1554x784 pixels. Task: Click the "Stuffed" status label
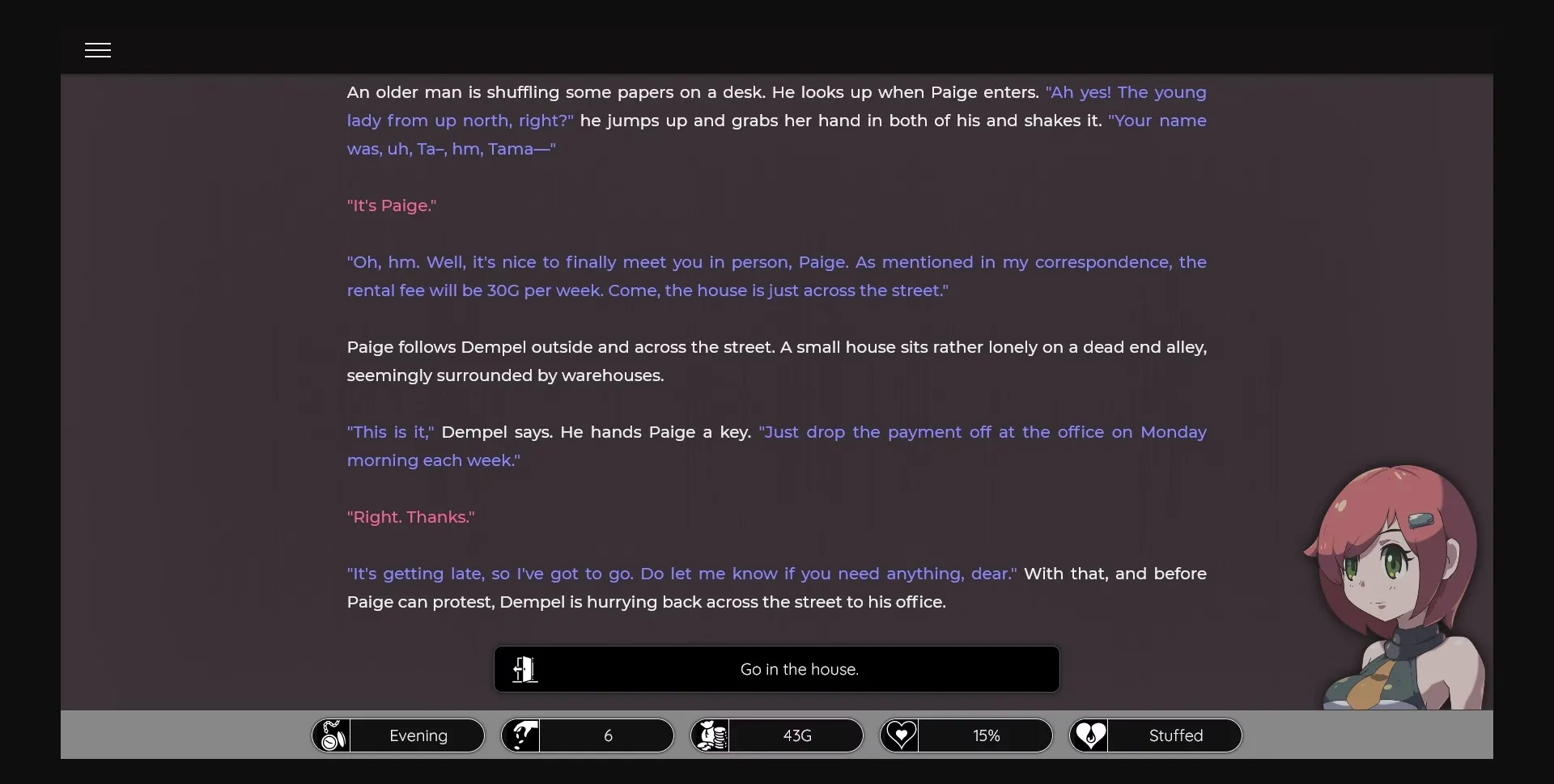coord(1175,735)
